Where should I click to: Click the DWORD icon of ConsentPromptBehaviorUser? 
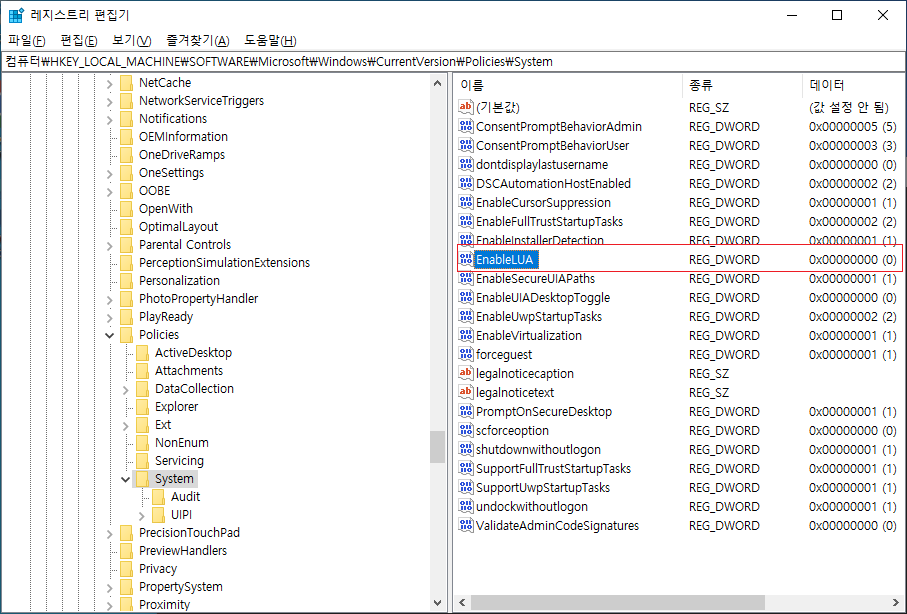coord(466,145)
